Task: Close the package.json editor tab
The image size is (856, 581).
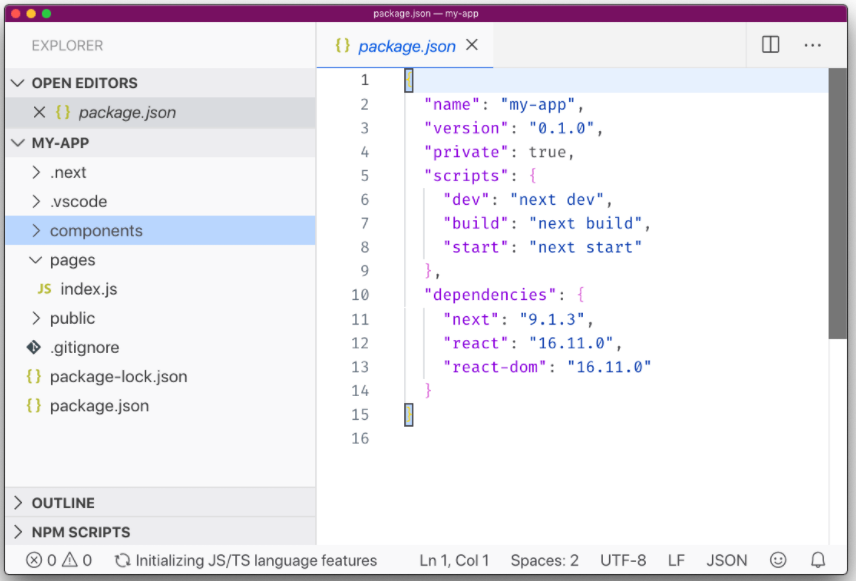Action: (x=472, y=45)
